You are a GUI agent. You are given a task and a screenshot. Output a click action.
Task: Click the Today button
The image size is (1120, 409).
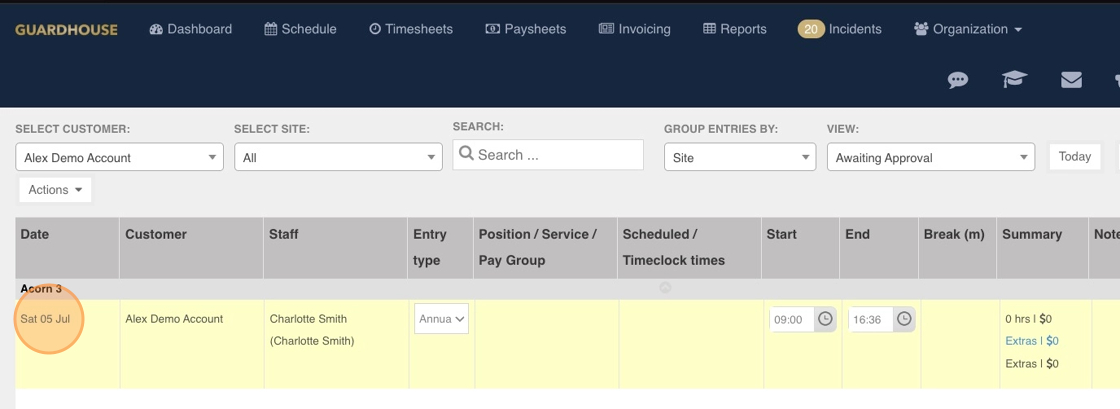tap(1074, 156)
